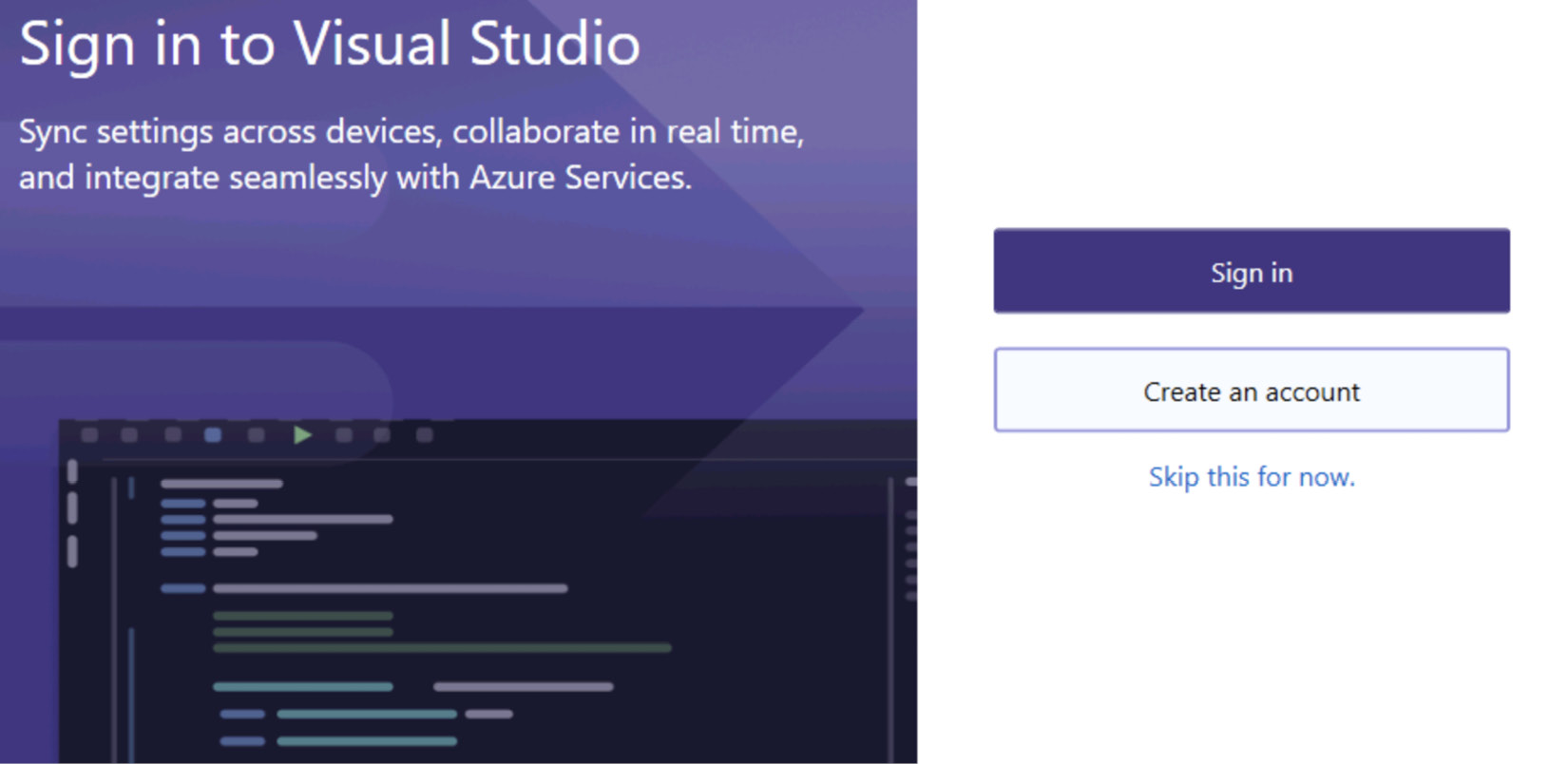This screenshot has height=764, width=1568.
Task: Click the purple Sign in button
Action: click(x=1252, y=271)
